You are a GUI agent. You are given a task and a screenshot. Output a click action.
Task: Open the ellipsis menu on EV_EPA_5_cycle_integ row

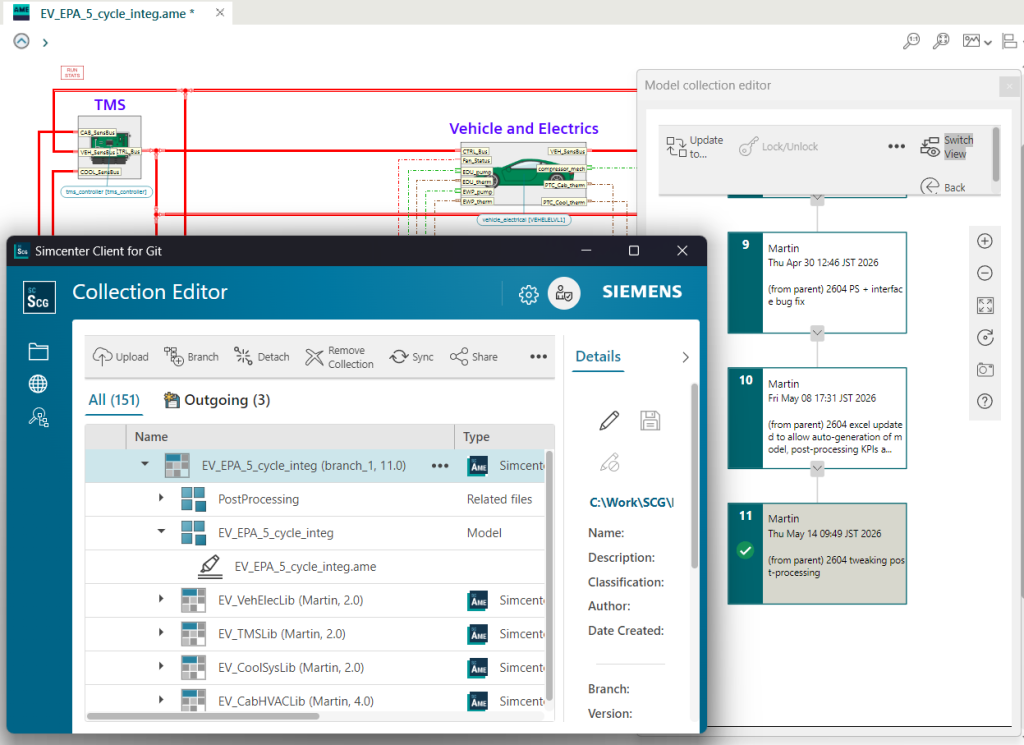(x=440, y=466)
